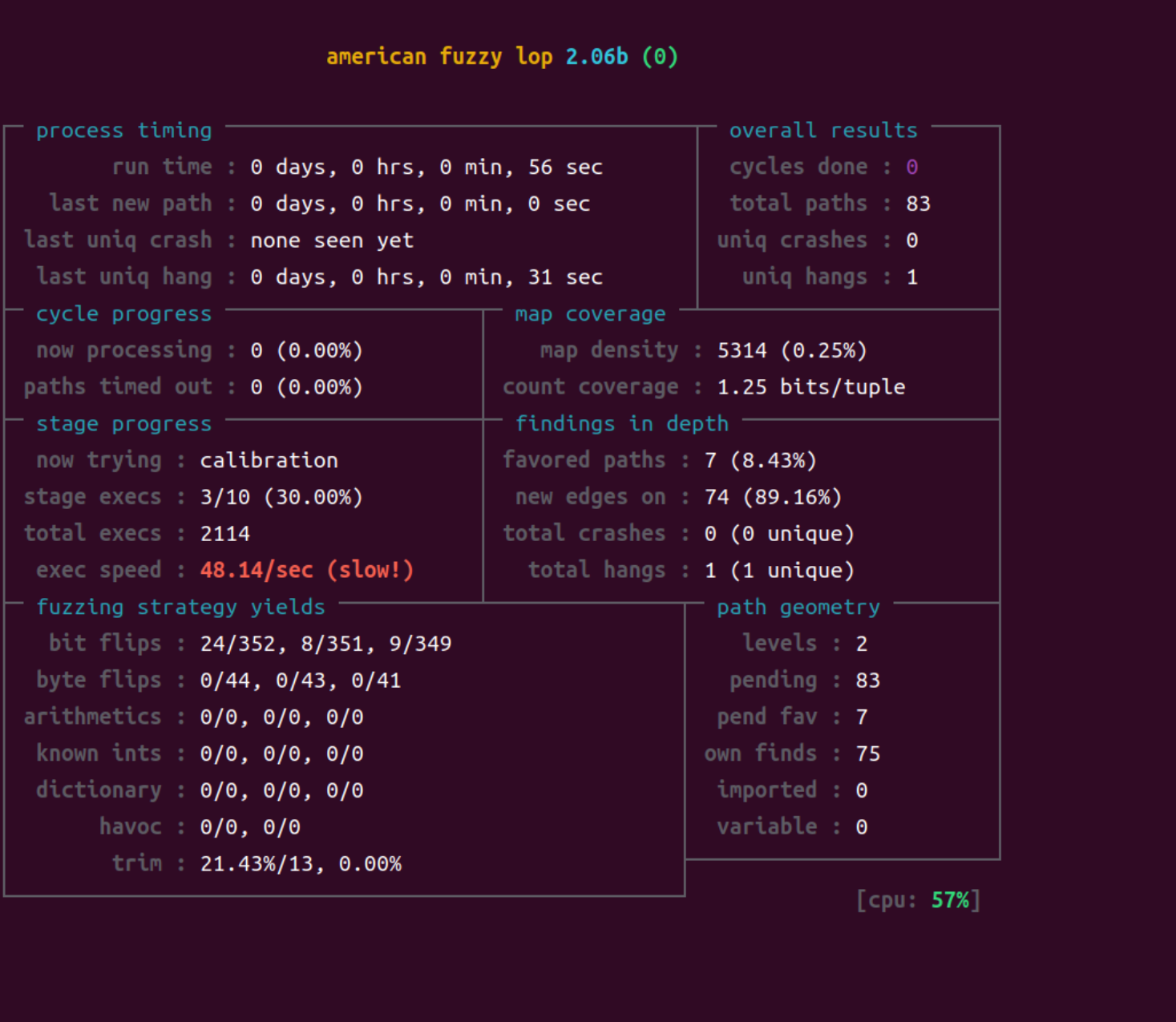Screen dimensions: 1176x1022
Task: Click favored paths value '7 (8.43%)'
Action: coord(761,460)
